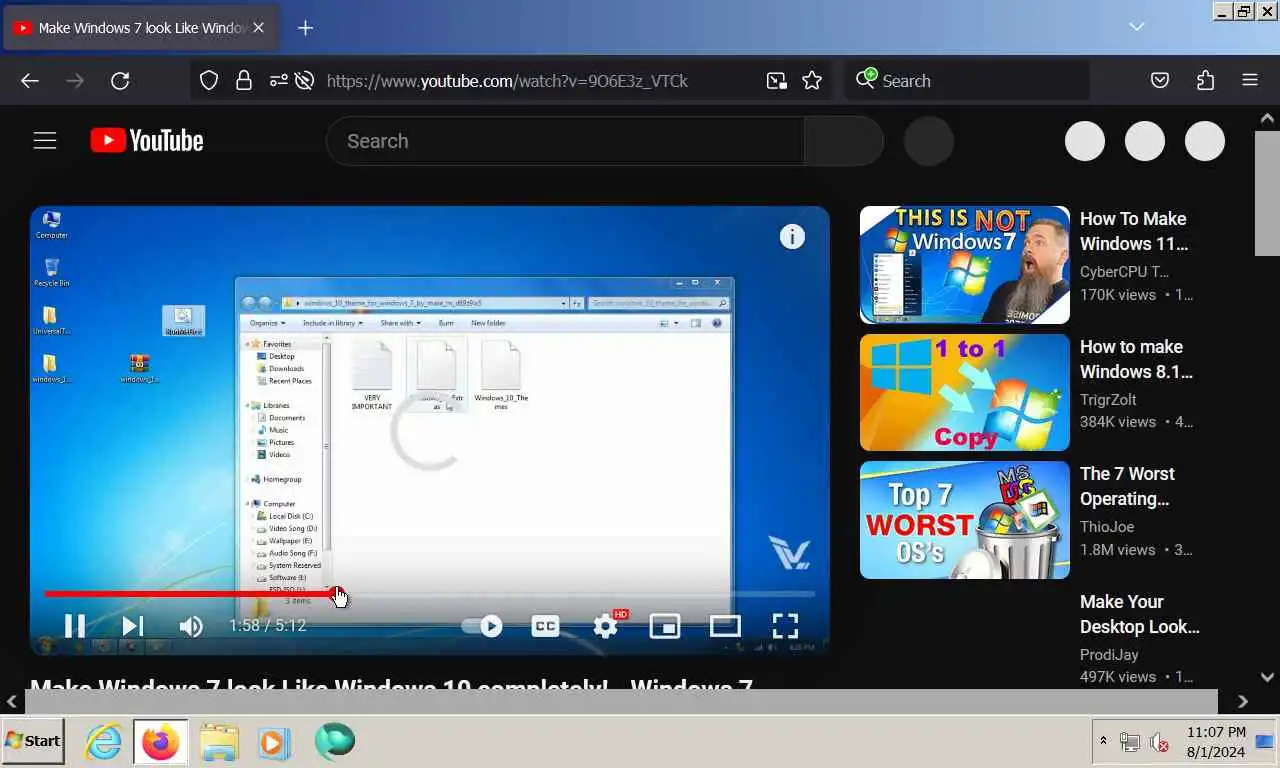Click the Firefox taskbar icon
1280x768 pixels.
[160, 742]
